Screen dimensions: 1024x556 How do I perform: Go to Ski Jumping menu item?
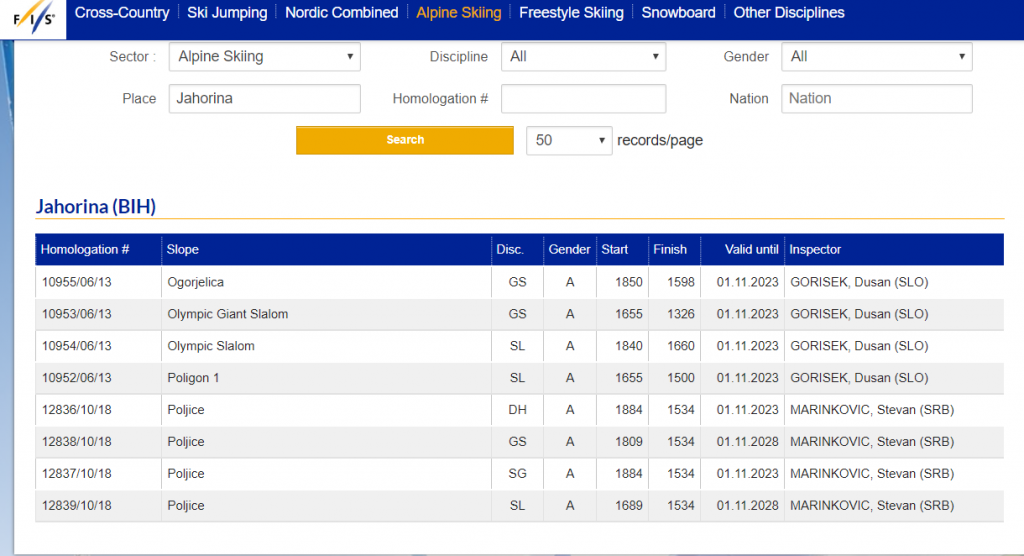point(227,13)
